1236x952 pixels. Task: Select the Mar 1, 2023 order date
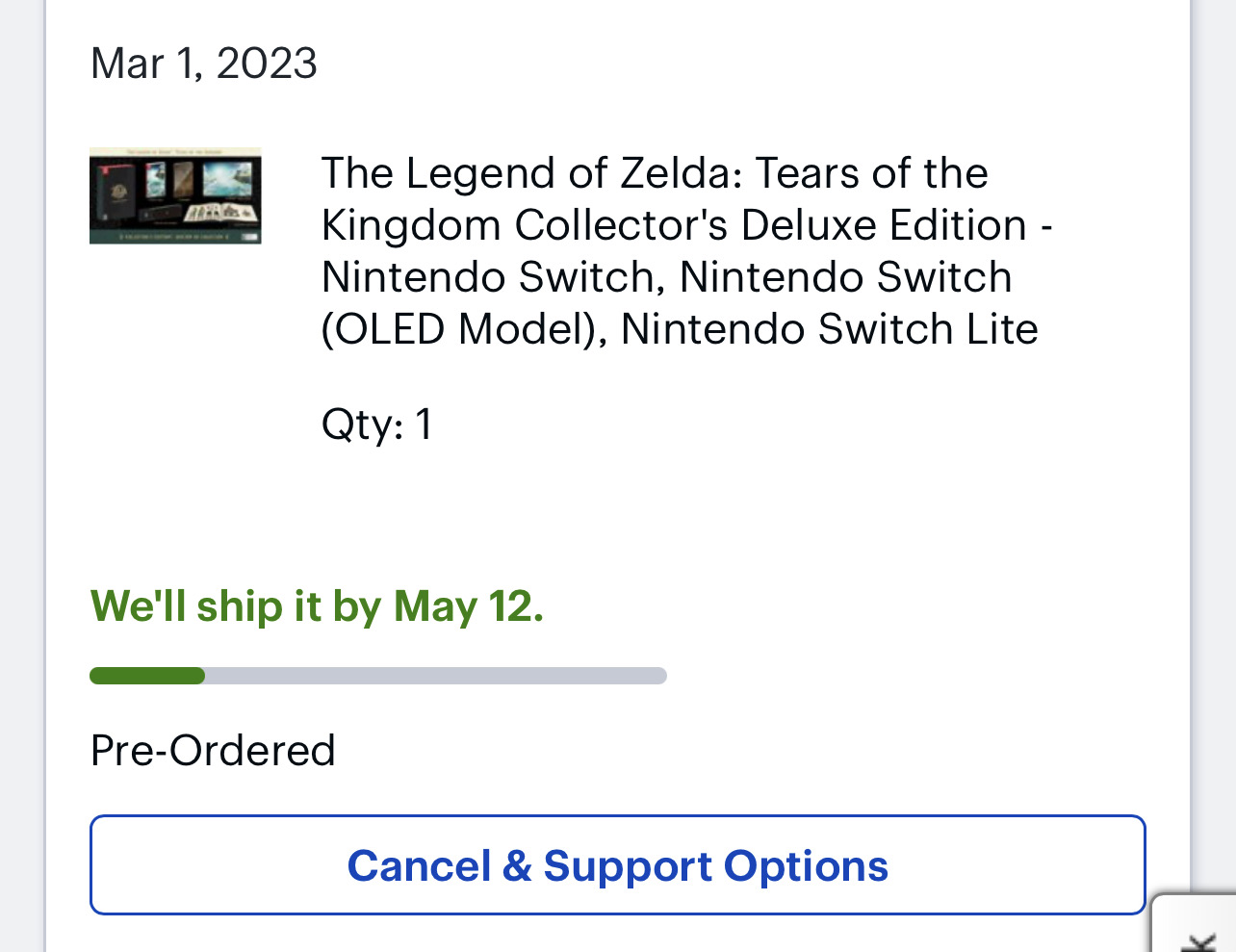point(203,64)
